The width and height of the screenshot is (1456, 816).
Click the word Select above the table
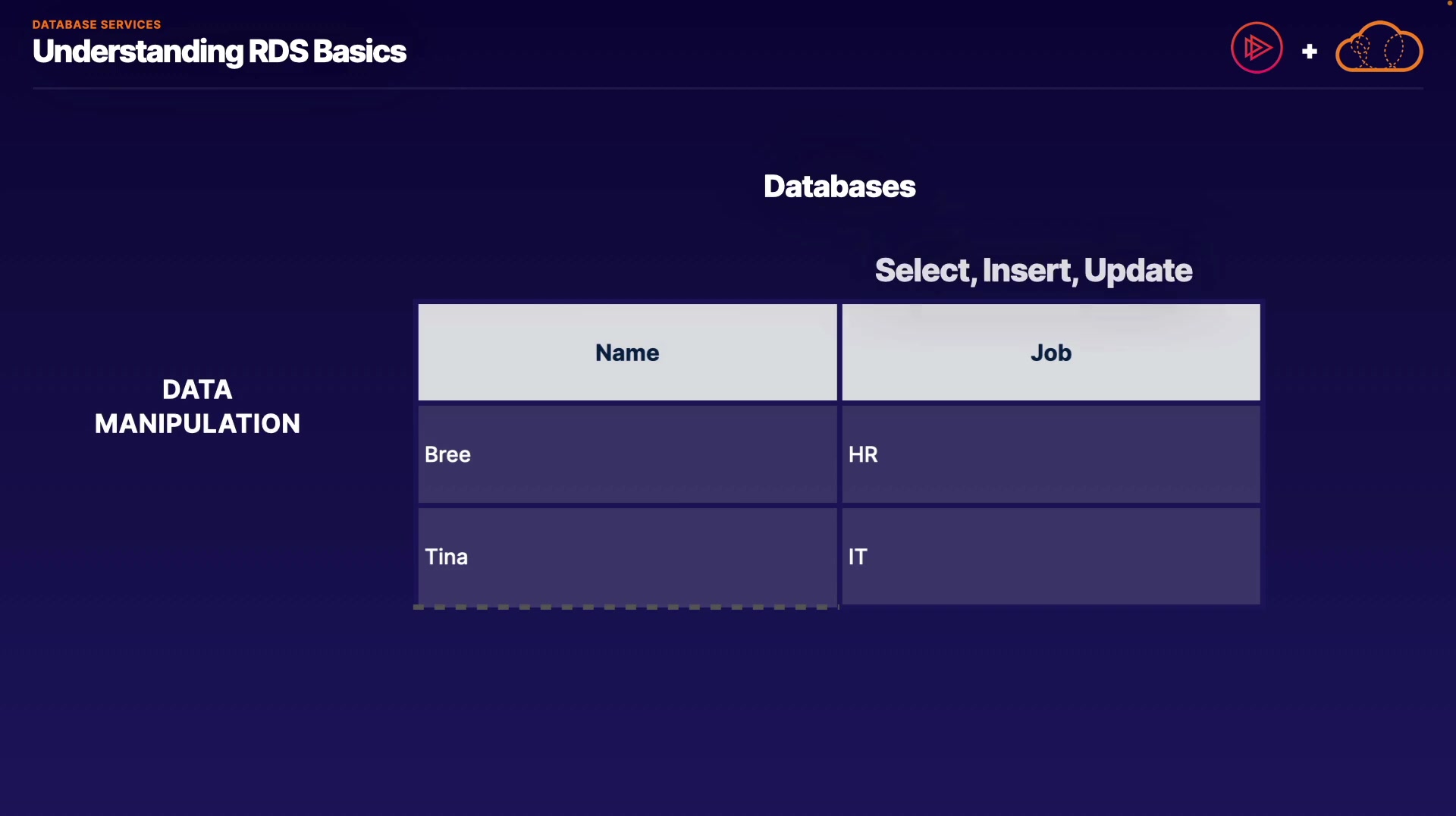point(923,271)
